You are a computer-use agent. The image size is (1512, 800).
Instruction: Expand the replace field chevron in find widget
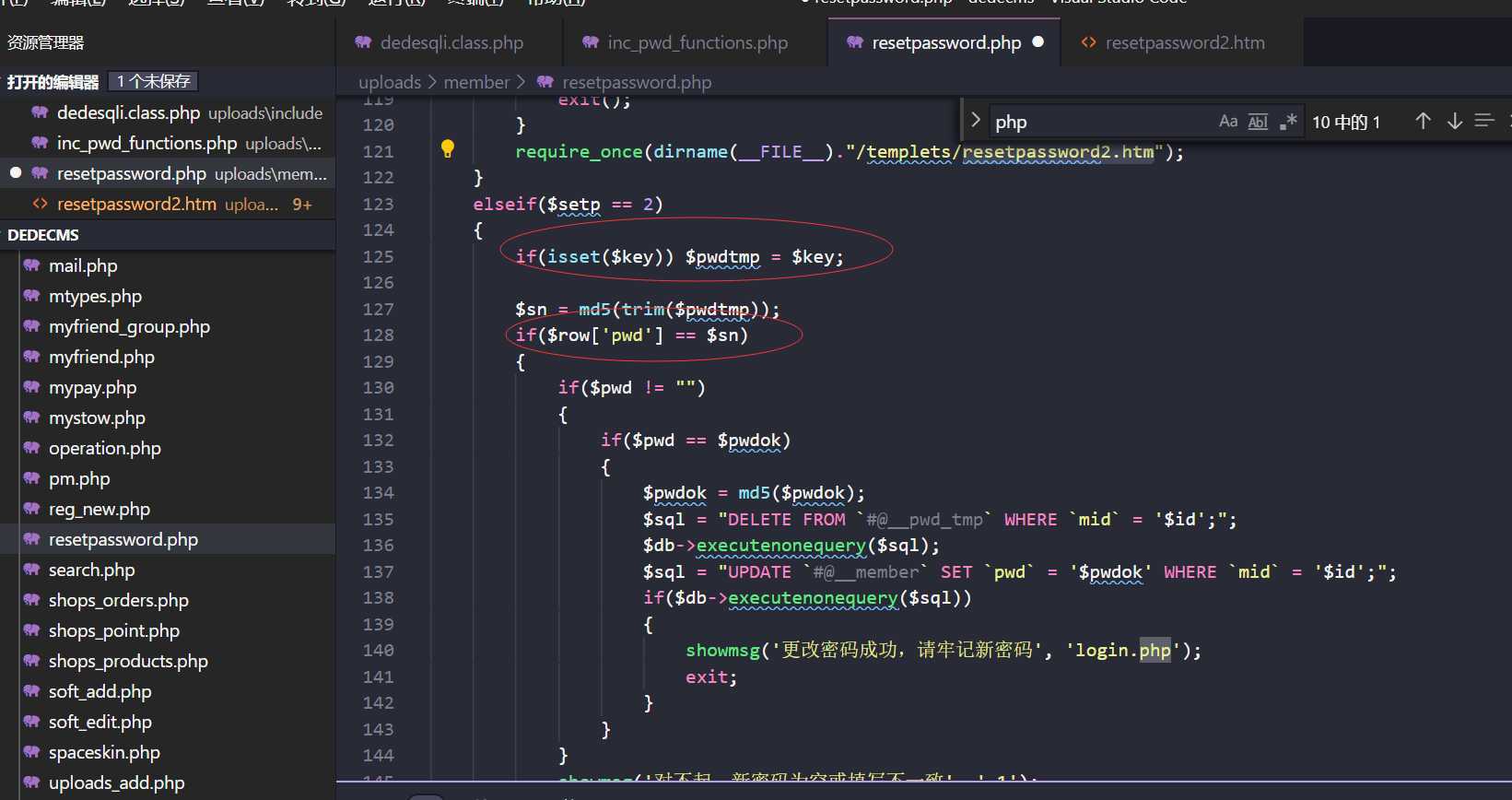point(976,120)
